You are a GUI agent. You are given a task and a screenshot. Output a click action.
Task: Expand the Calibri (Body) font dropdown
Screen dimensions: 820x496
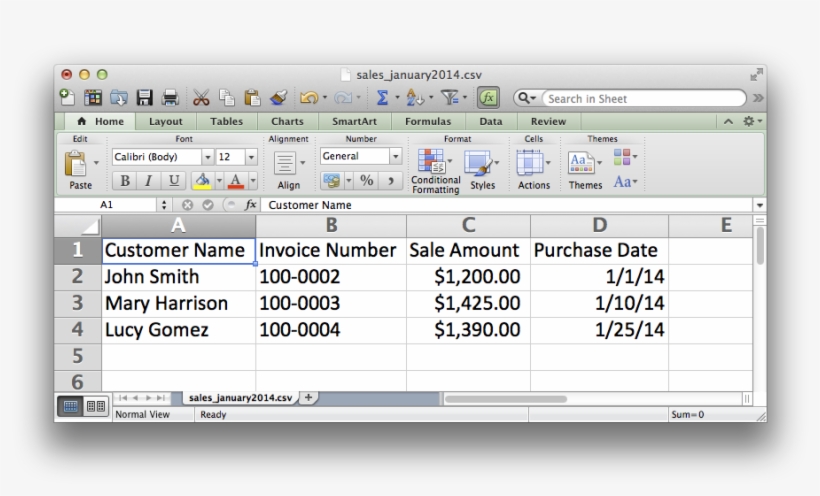point(208,157)
